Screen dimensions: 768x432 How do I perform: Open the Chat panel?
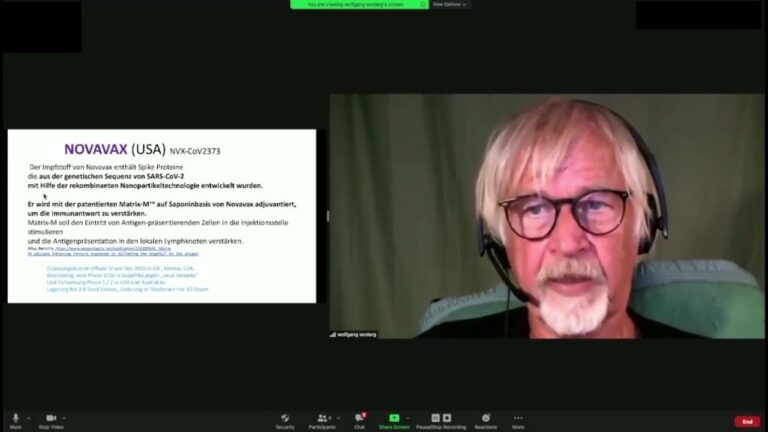(x=360, y=420)
